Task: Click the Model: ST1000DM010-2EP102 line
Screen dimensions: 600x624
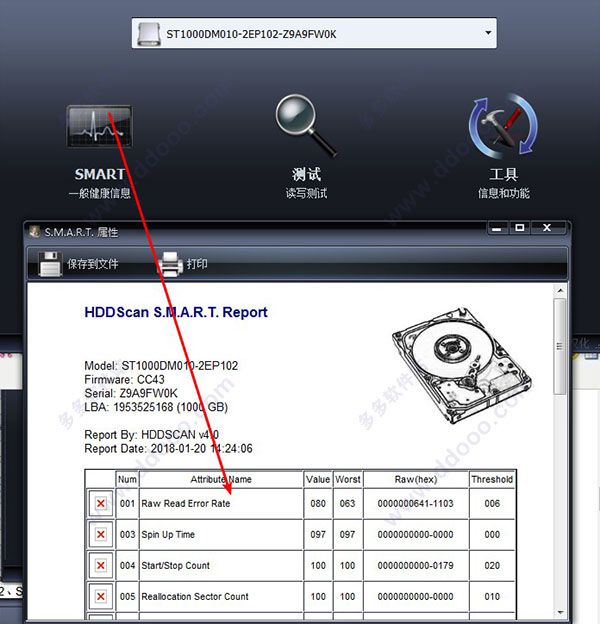Action: [x=161, y=366]
